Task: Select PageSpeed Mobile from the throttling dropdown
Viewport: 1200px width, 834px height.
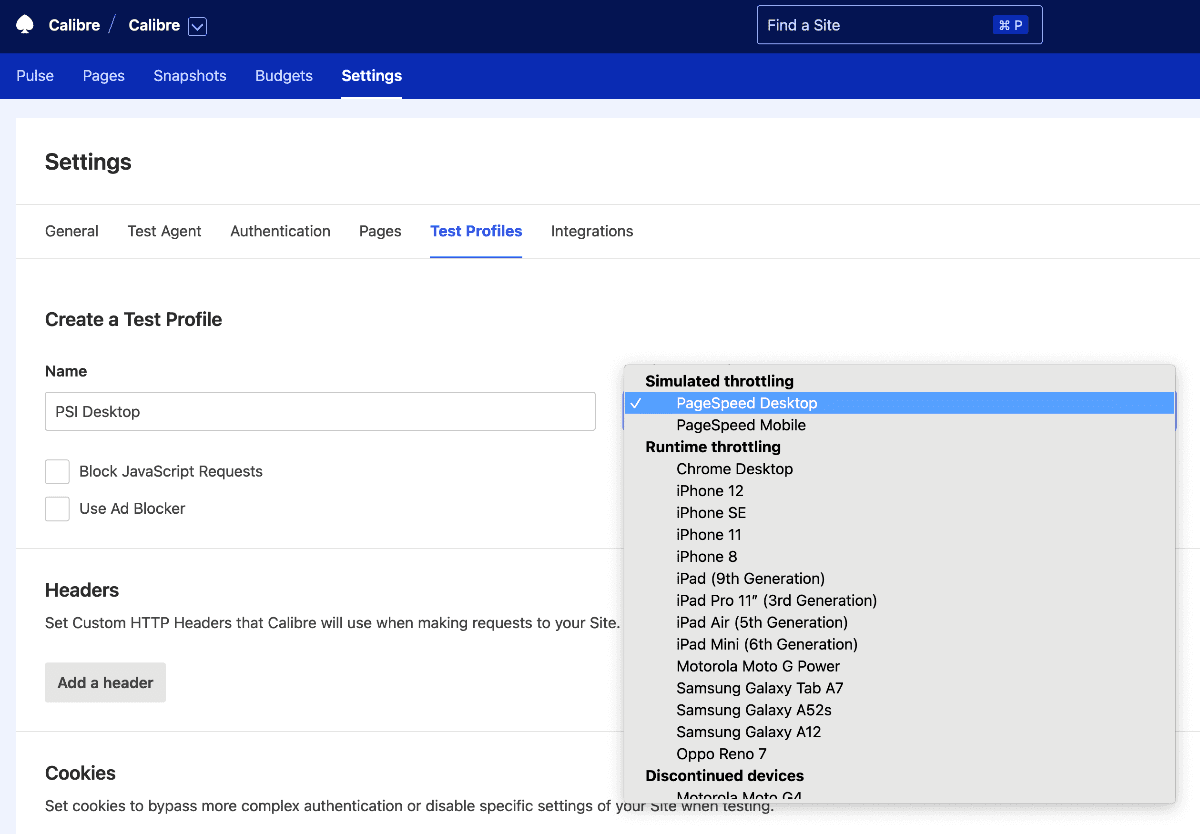Action: click(x=740, y=424)
